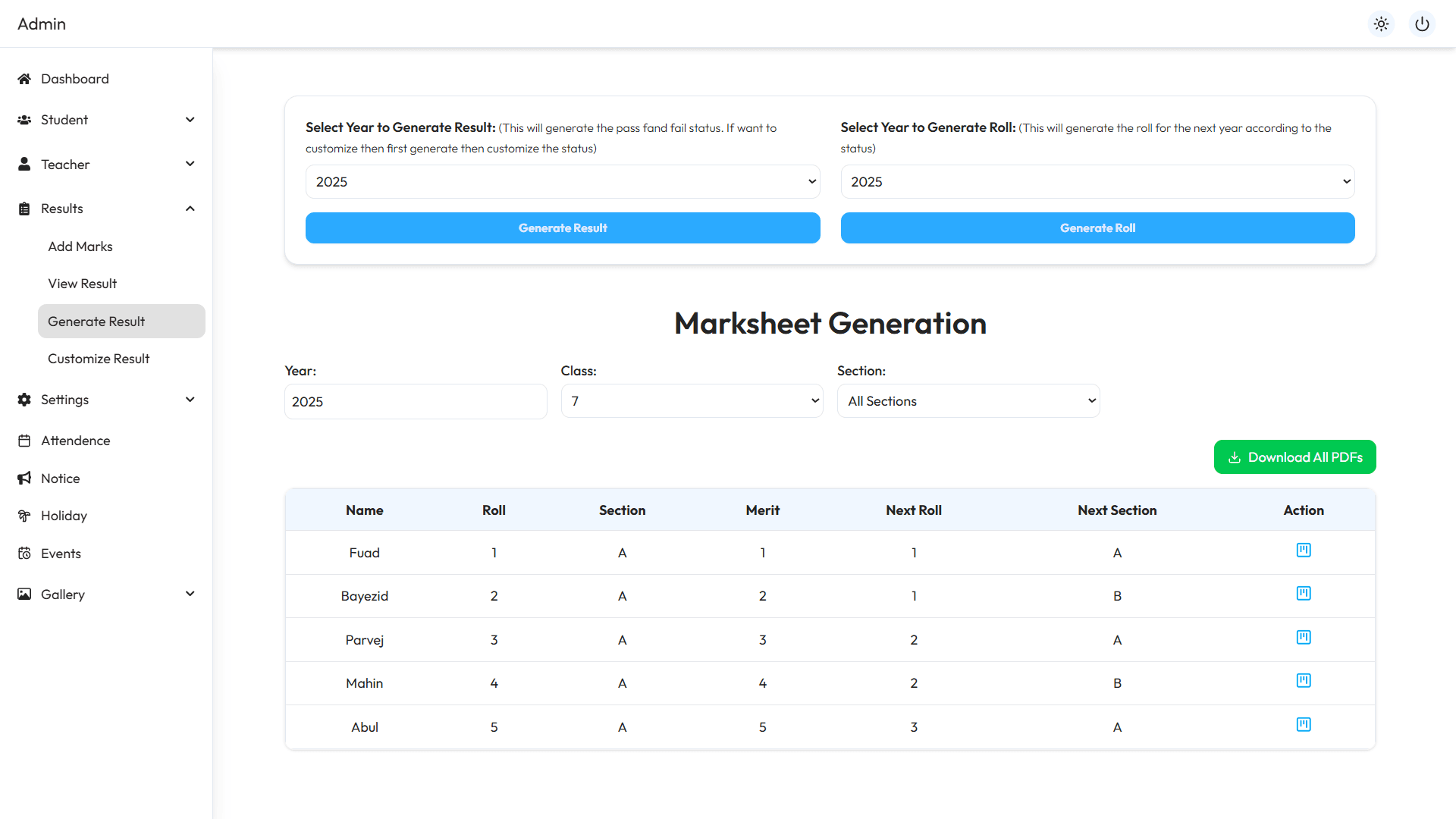Go to Dashboard menu item
The image size is (1456, 819).
click(75, 79)
